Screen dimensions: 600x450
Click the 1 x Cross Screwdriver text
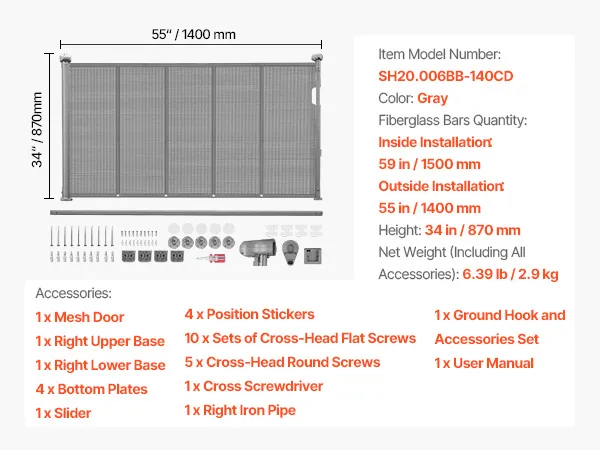pyautogui.click(x=251, y=385)
